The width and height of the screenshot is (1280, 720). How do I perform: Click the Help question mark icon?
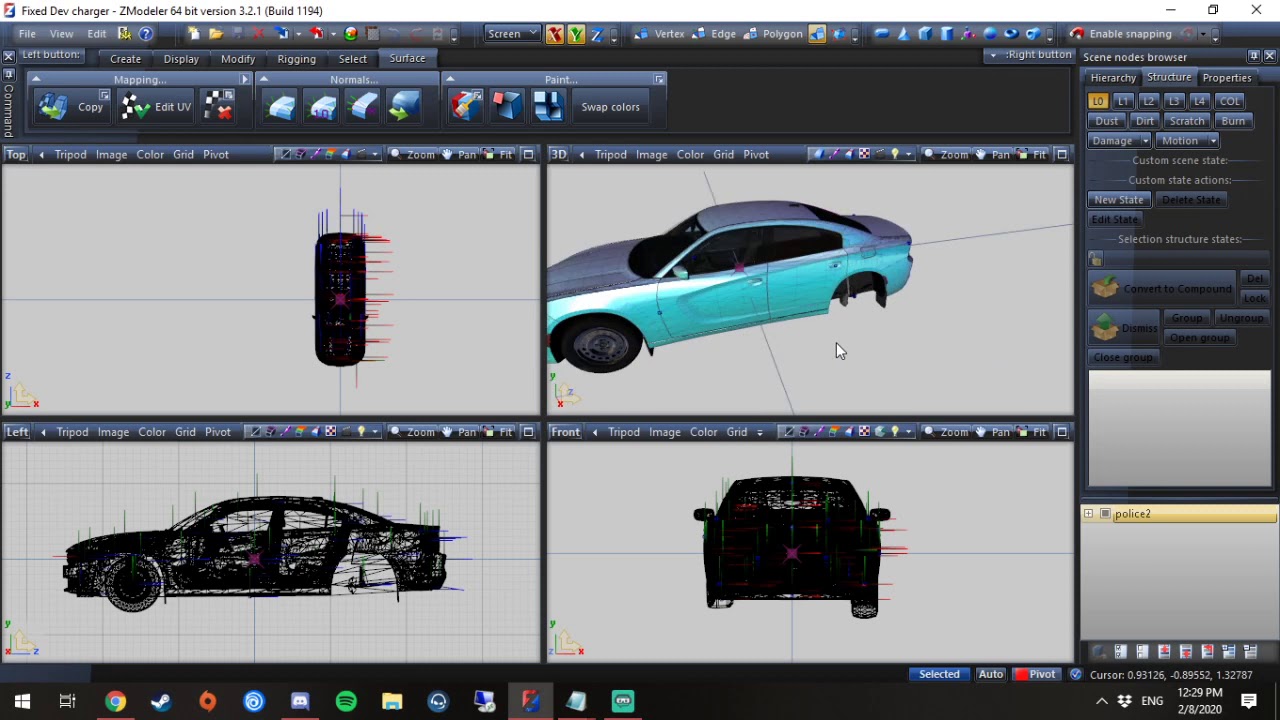coord(145,34)
